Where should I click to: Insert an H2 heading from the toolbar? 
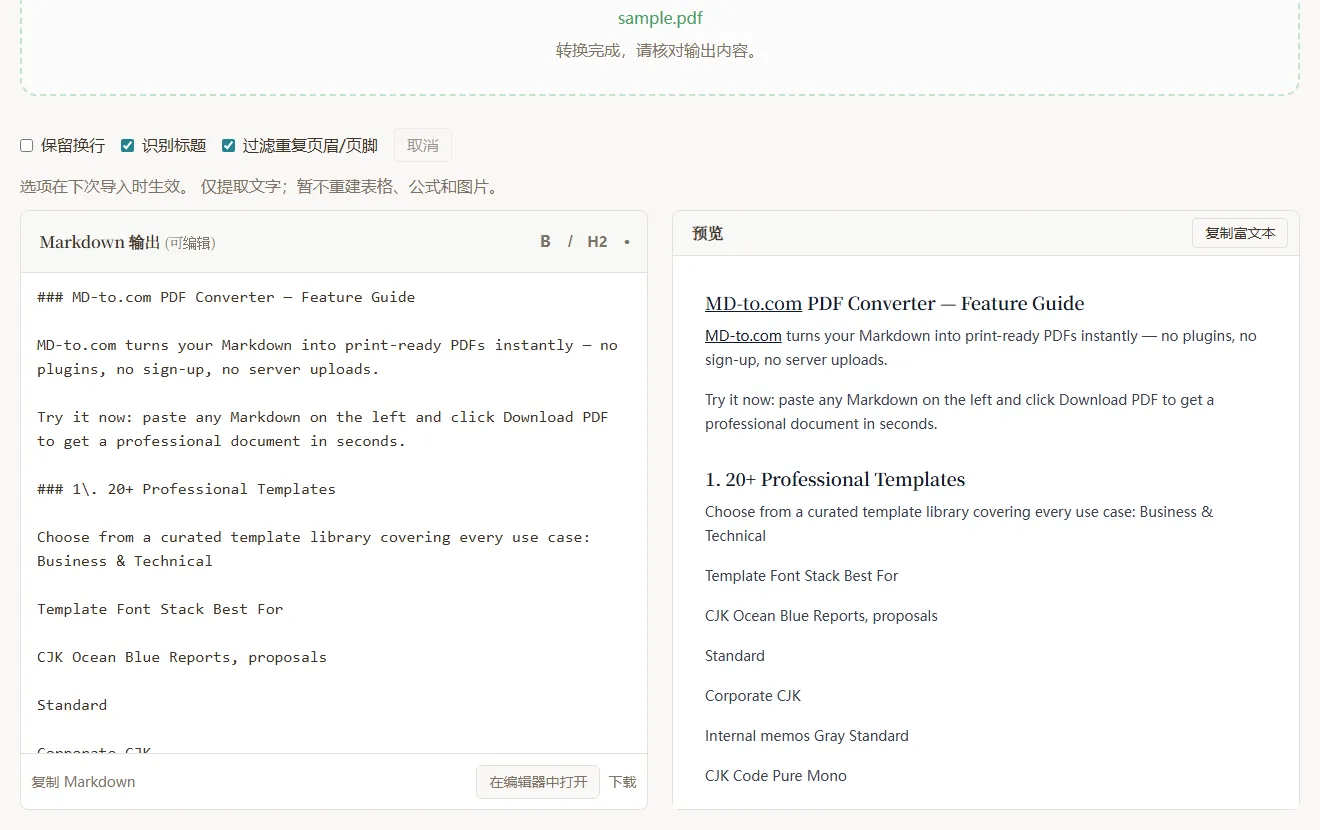(597, 241)
